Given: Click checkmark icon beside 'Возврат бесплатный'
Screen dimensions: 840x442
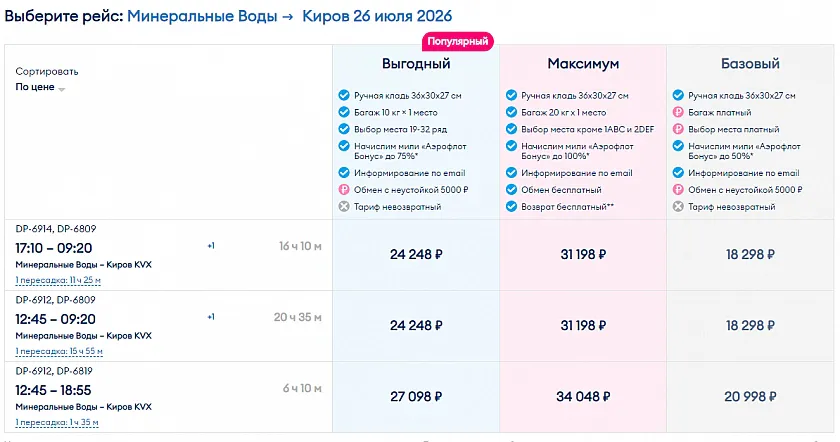Looking at the screenshot, I should (x=511, y=206).
